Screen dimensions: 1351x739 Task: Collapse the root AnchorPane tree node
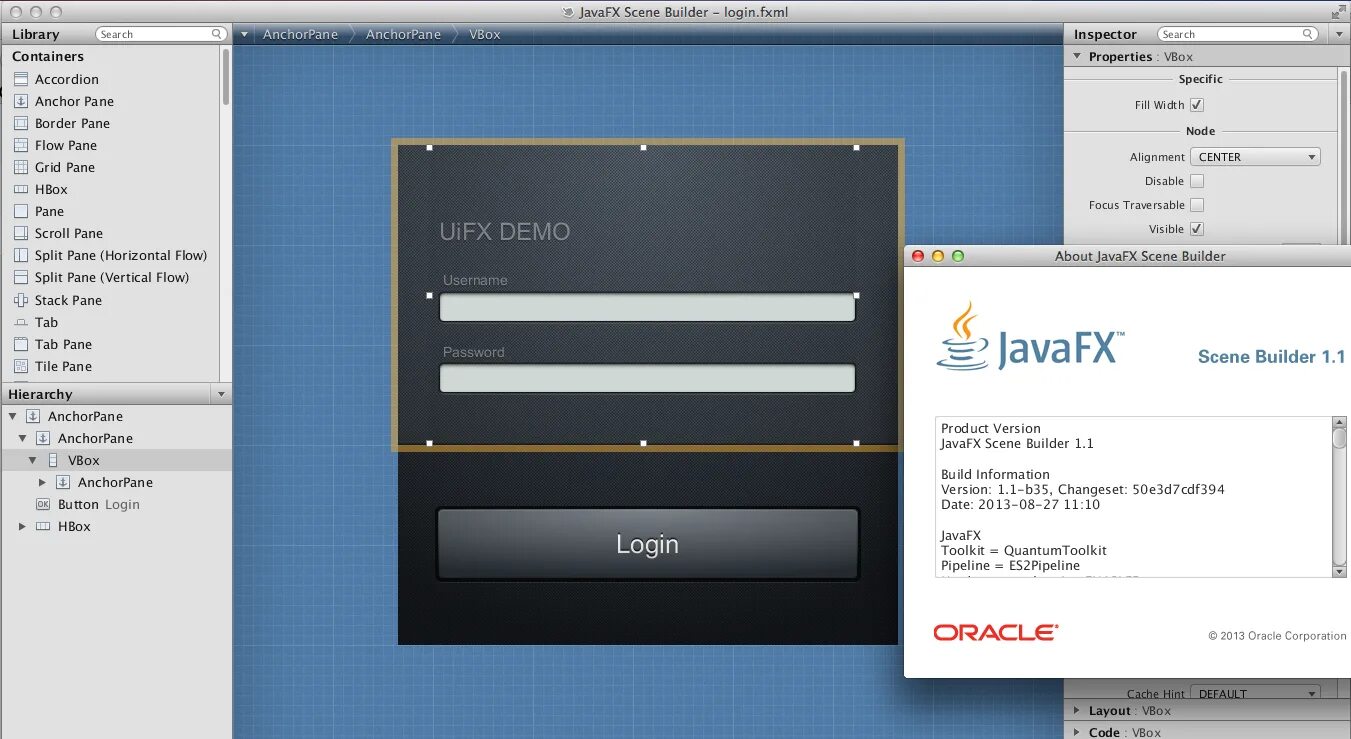(x=12, y=416)
